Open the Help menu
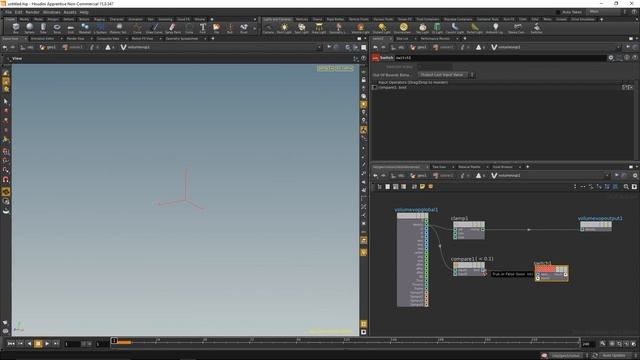This screenshot has height=360, width=640. (x=84, y=12)
